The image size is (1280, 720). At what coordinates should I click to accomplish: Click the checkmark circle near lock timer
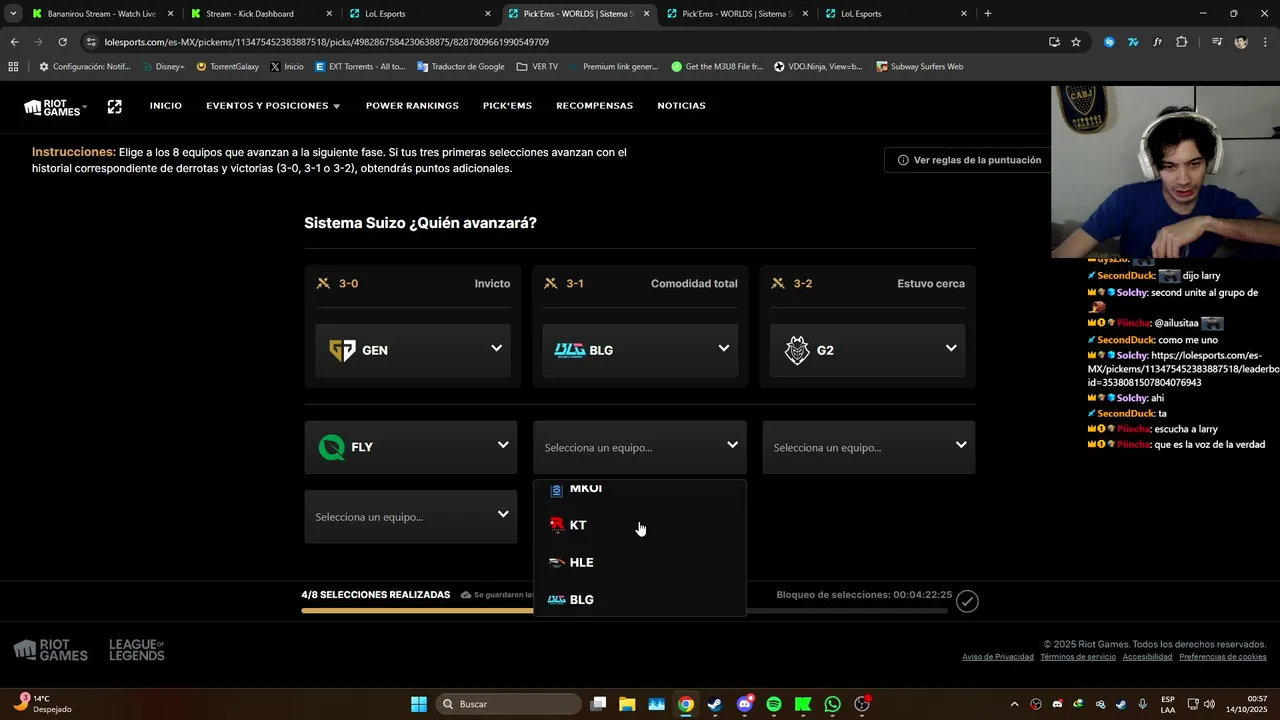pyautogui.click(x=967, y=601)
